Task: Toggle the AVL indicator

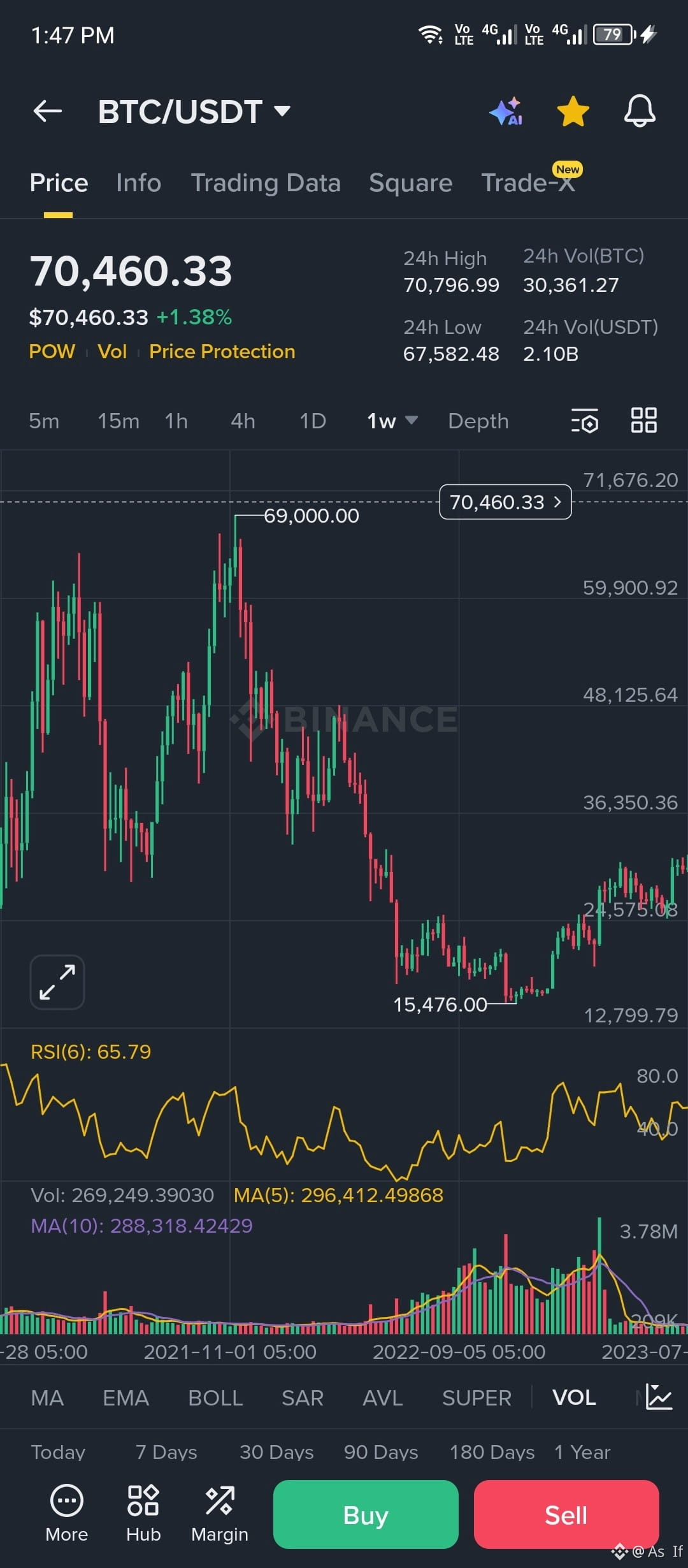Action: 383,1397
